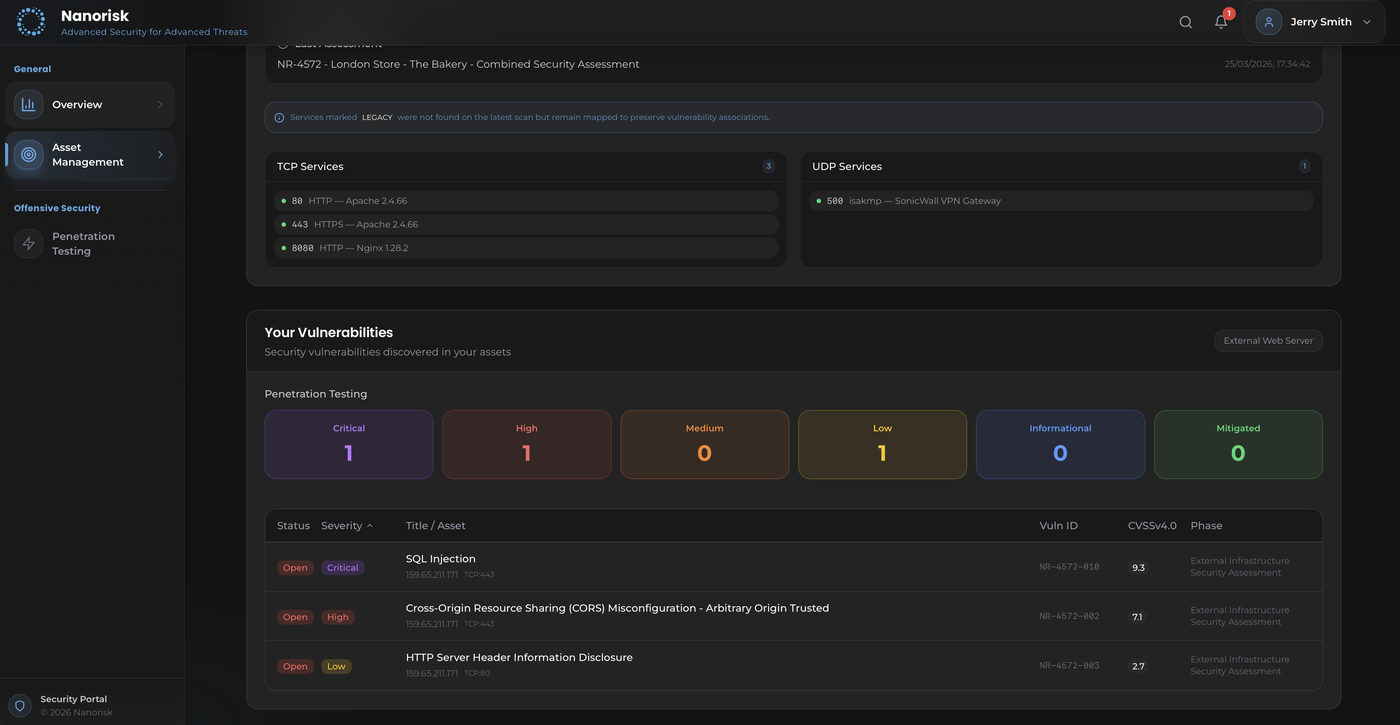Click the Nanorisk logo icon
The height and width of the screenshot is (725, 1400).
tap(31, 22)
